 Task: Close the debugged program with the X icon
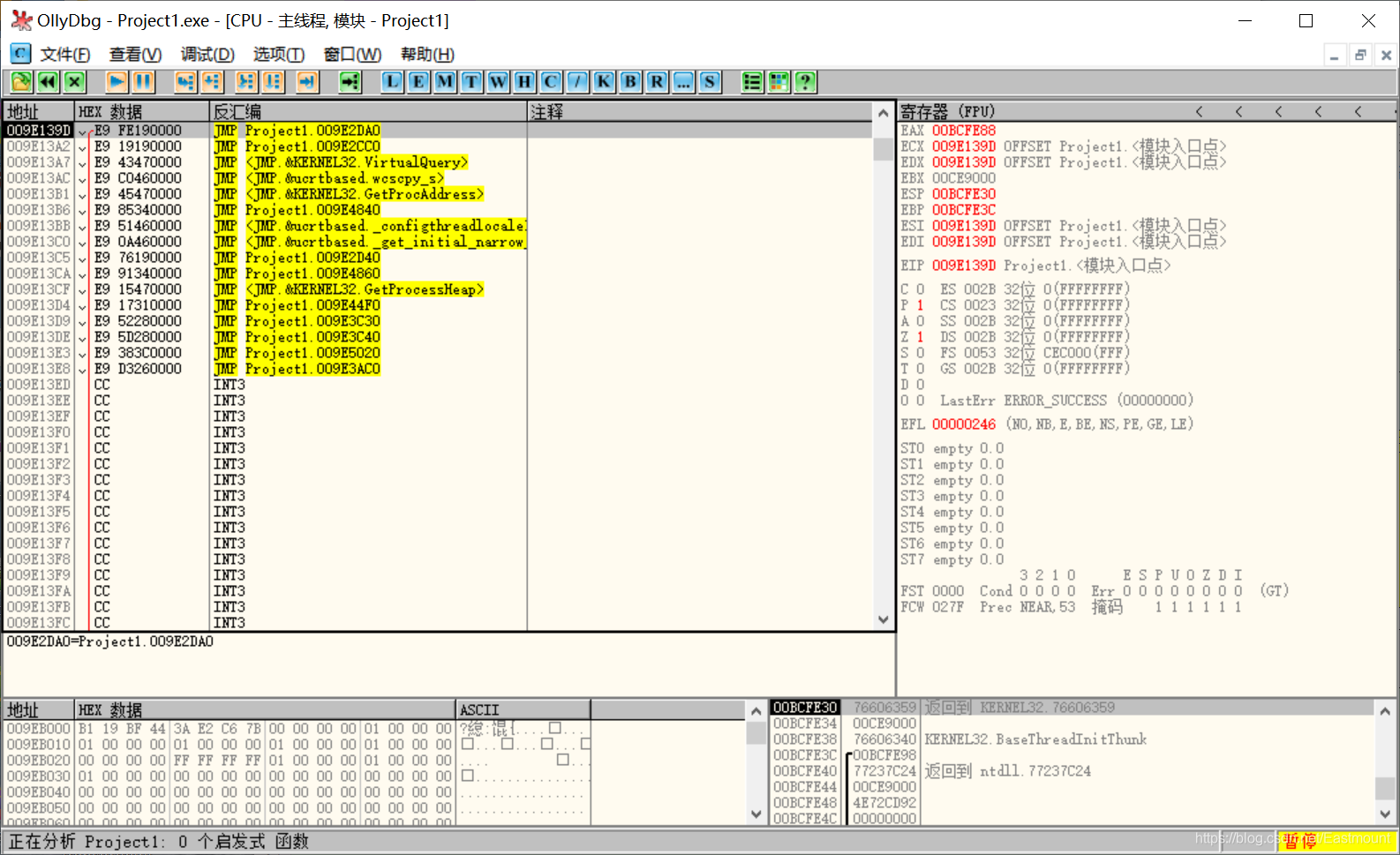click(74, 82)
